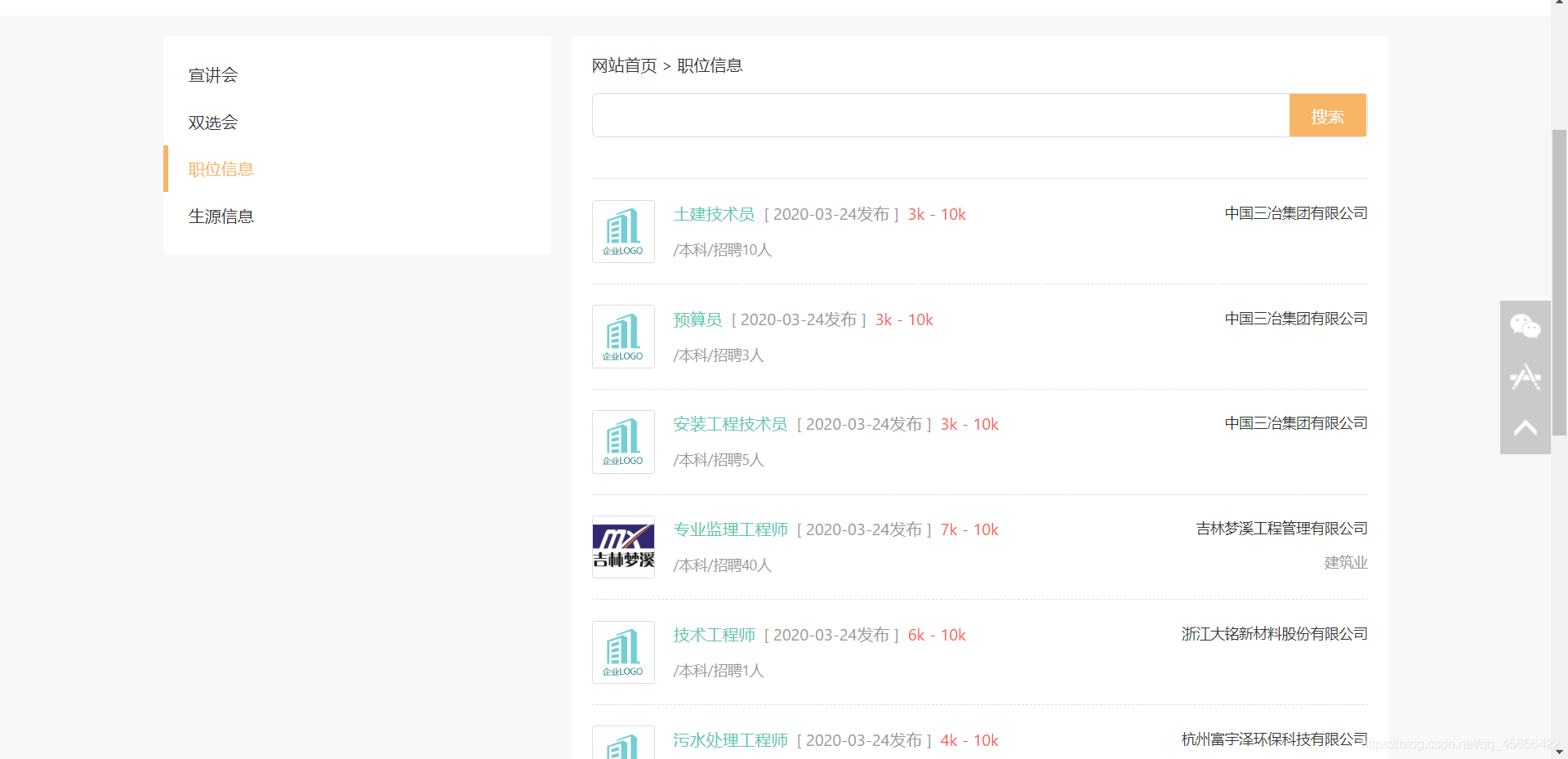This screenshot has width=1568, height=759.
Task: Open the 宣讲会 sidebar menu item
Action: click(x=213, y=75)
